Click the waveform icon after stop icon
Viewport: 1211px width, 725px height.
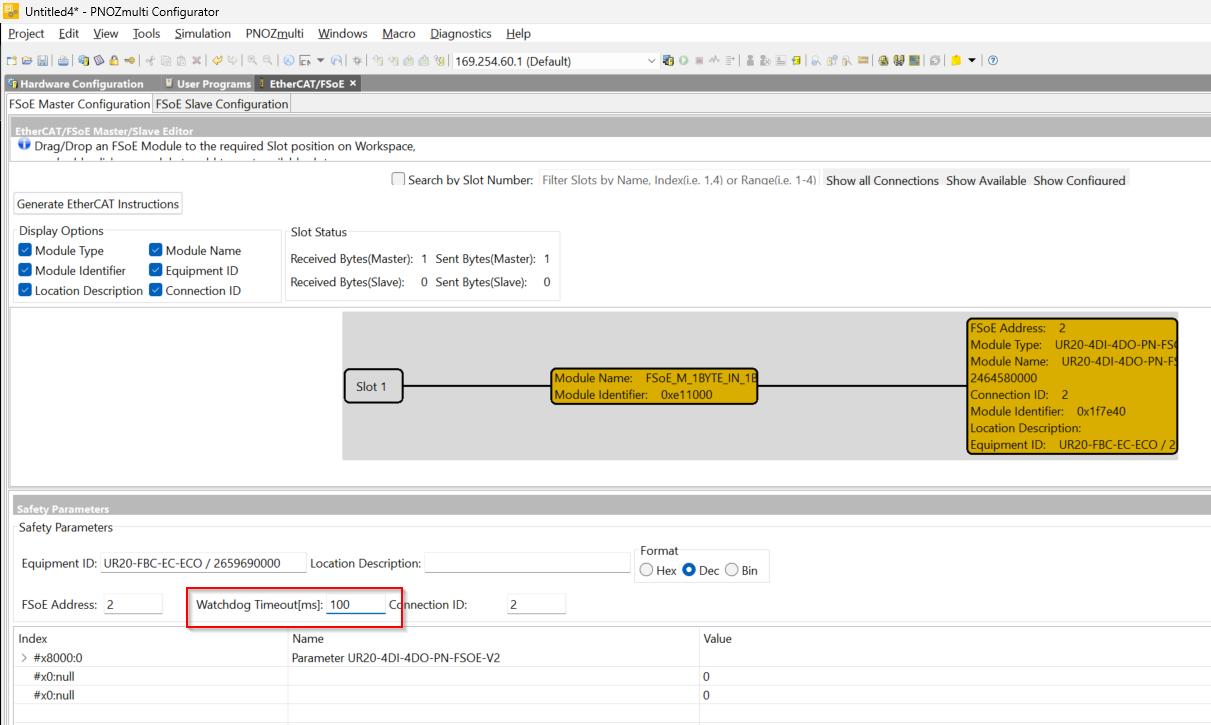click(x=714, y=61)
